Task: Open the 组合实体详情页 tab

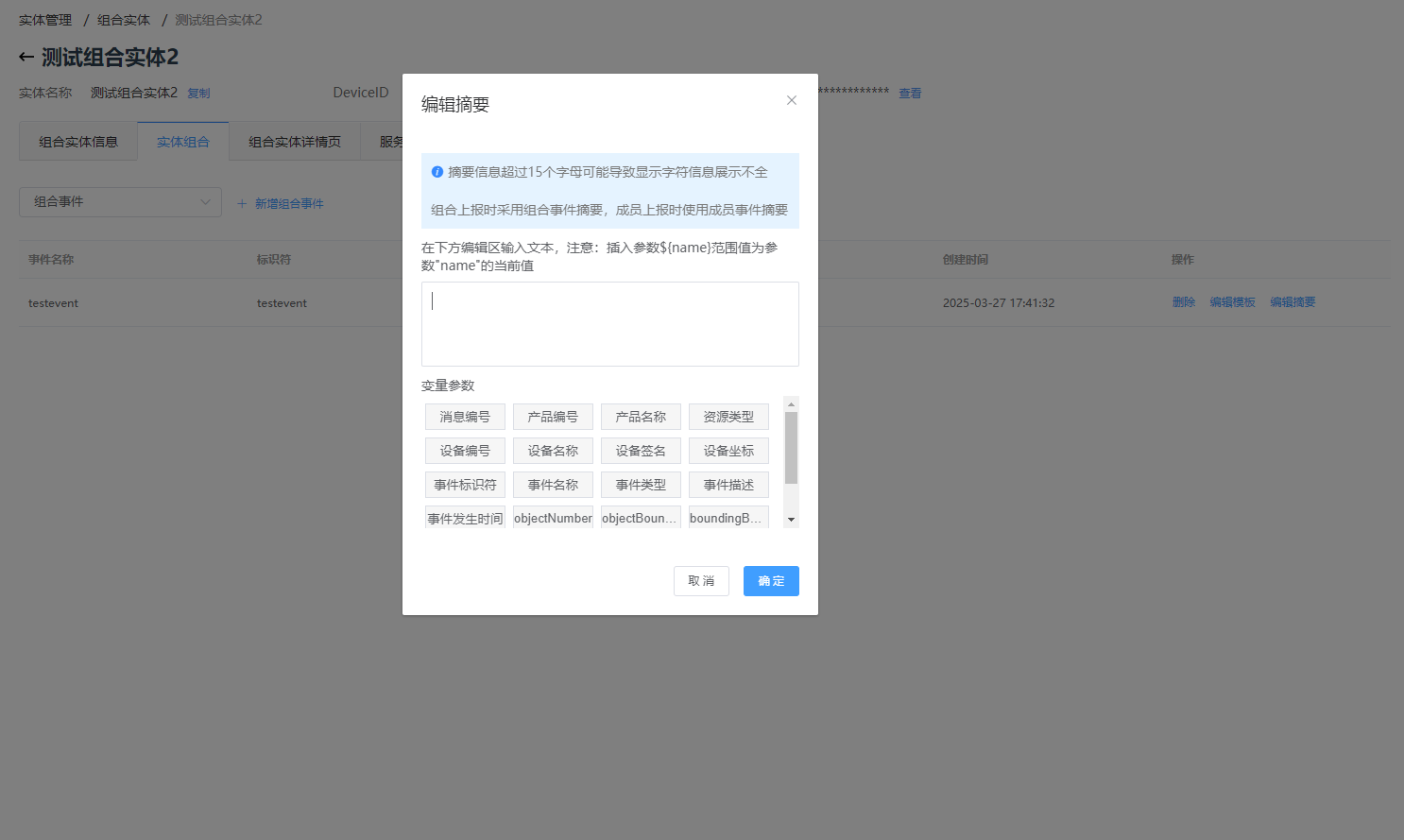Action: [x=295, y=142]
